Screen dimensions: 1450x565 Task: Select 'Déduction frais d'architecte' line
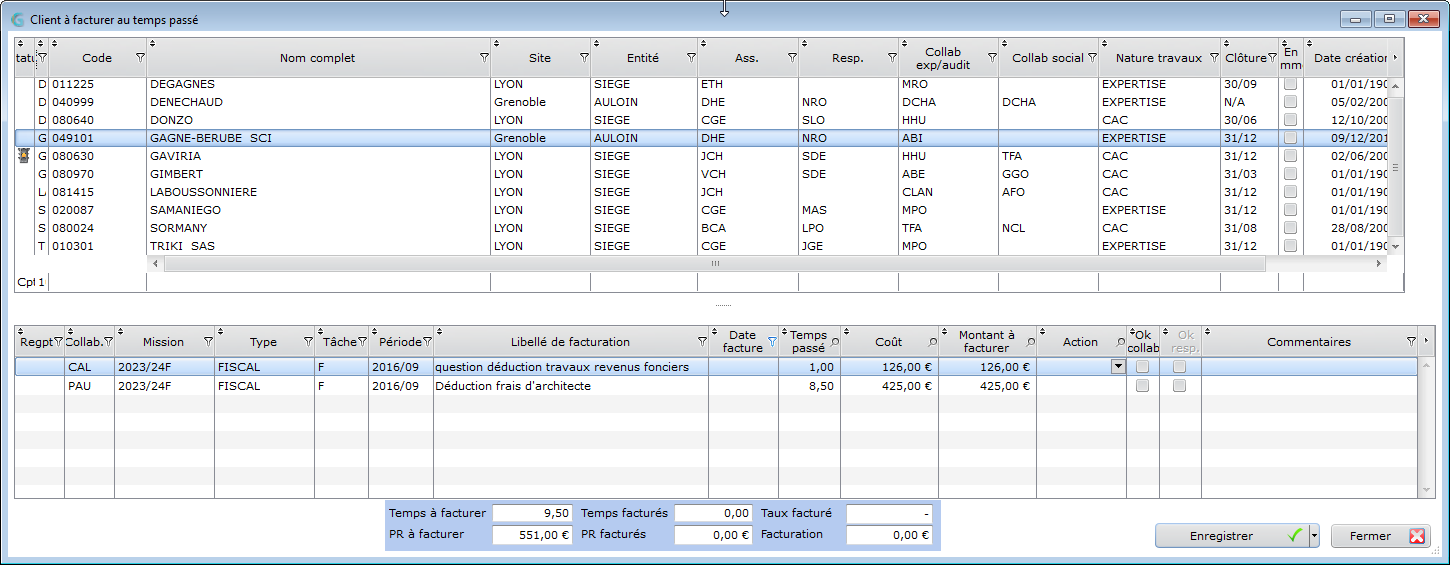(716, 386)
